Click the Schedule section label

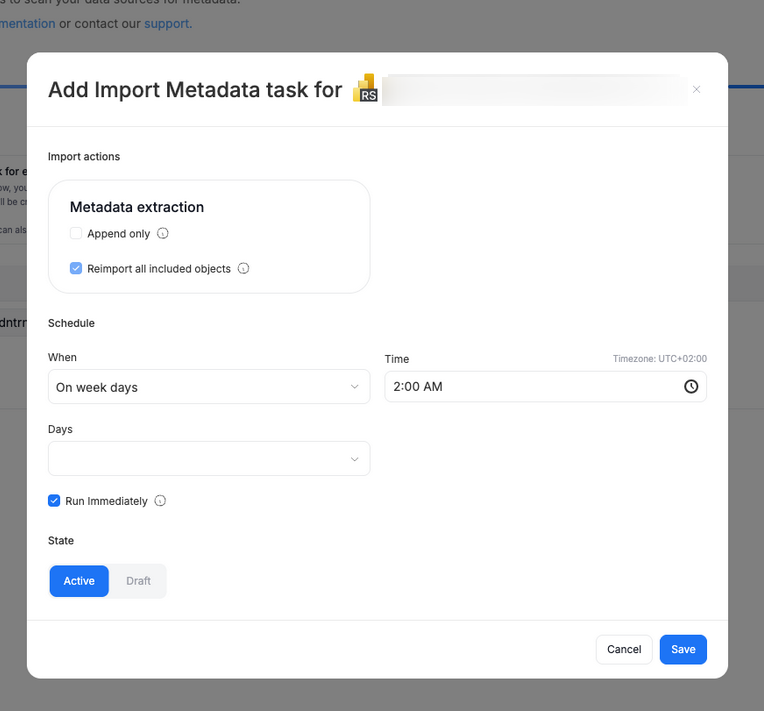click(71, 323)
